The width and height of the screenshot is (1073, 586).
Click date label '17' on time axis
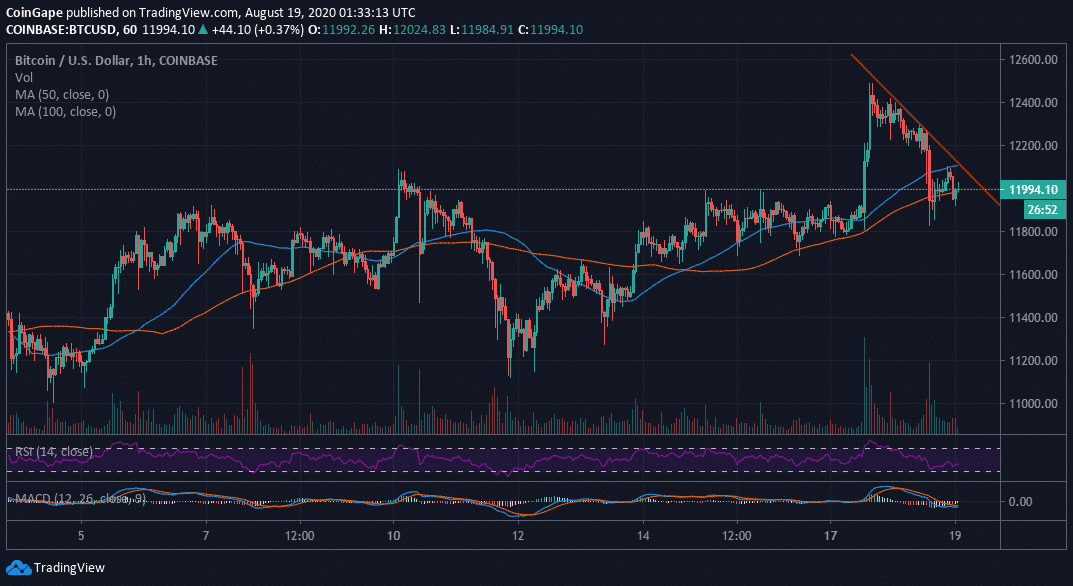pos(831,535)
